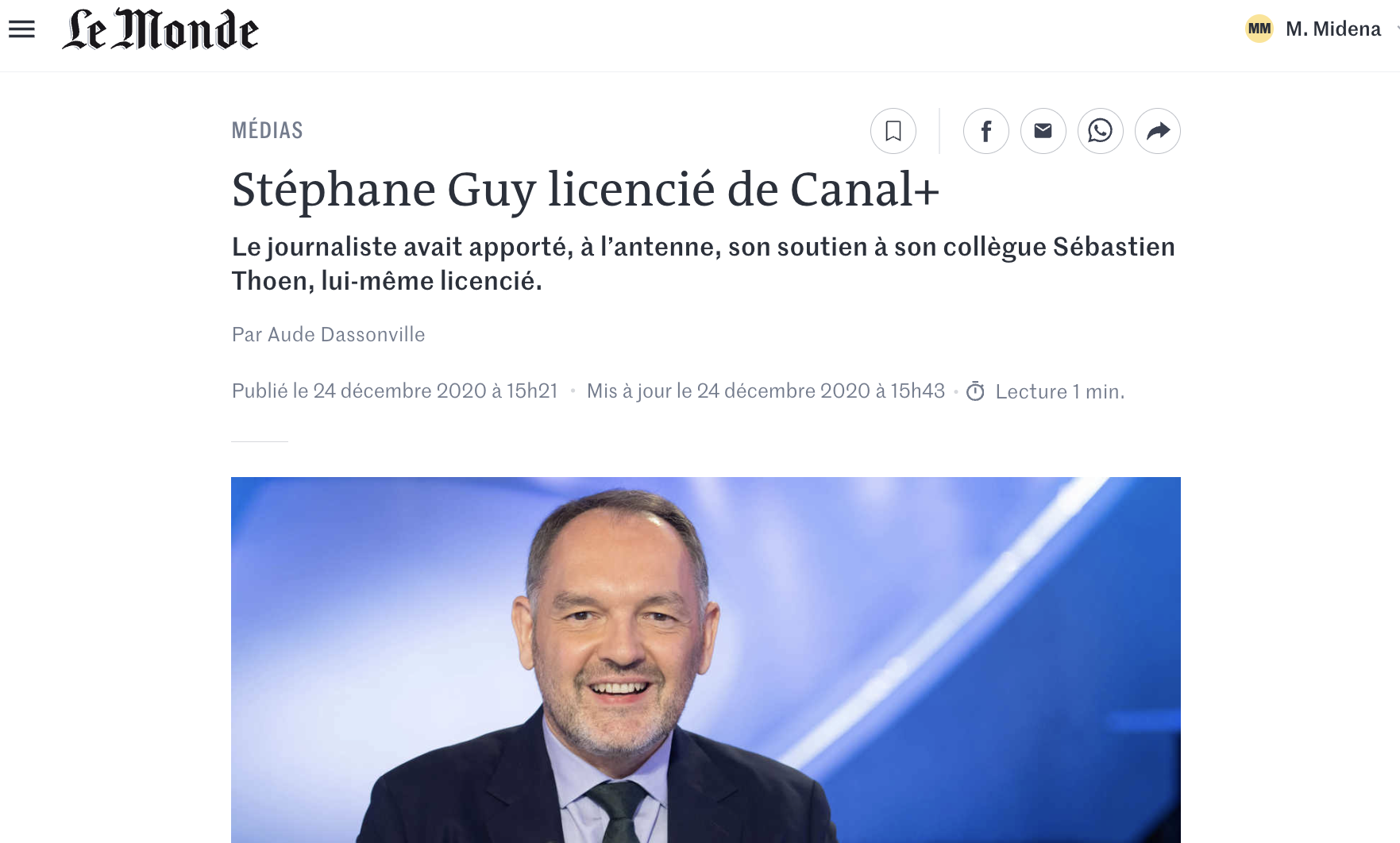The height and width of the screenshot is (843, 1400).
Task: Open author Aude Dassonville's page
Action: pos(346,335)
